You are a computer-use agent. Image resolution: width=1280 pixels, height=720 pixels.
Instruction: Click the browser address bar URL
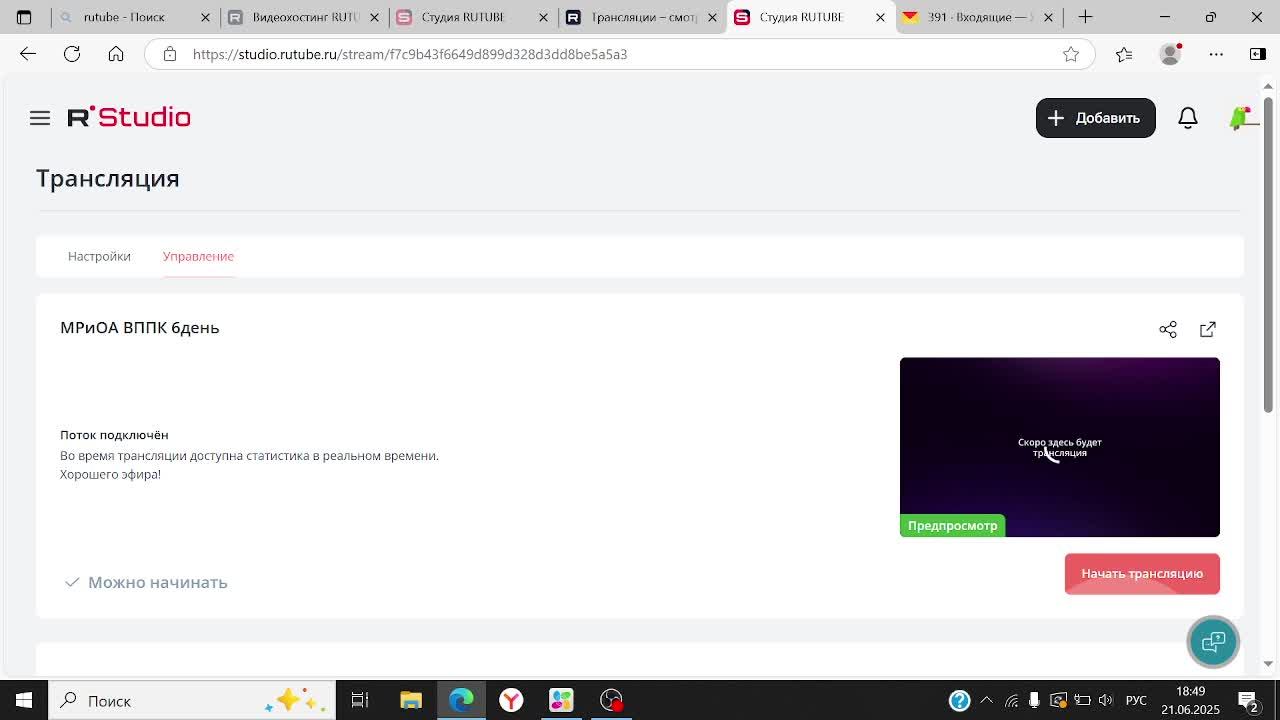(410, 54)
